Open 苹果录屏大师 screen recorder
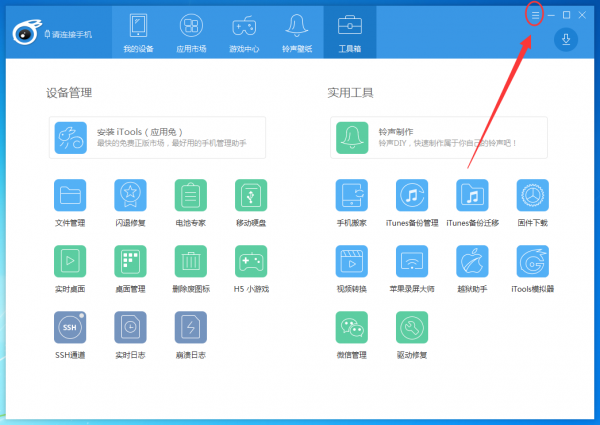600x425 pixels. point(412,261)
